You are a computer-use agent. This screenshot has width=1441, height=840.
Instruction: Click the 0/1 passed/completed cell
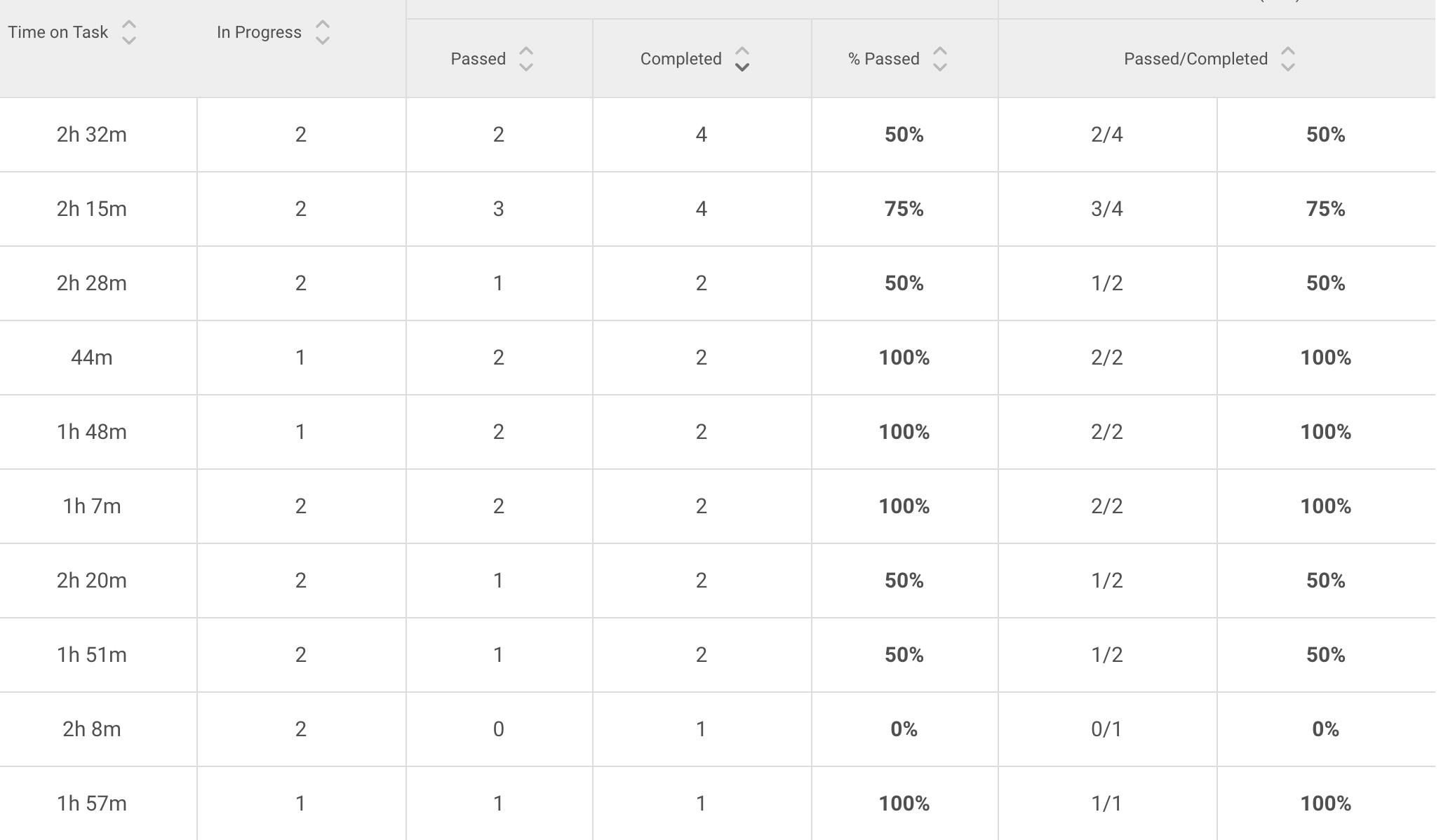[x=1107, y=729]
